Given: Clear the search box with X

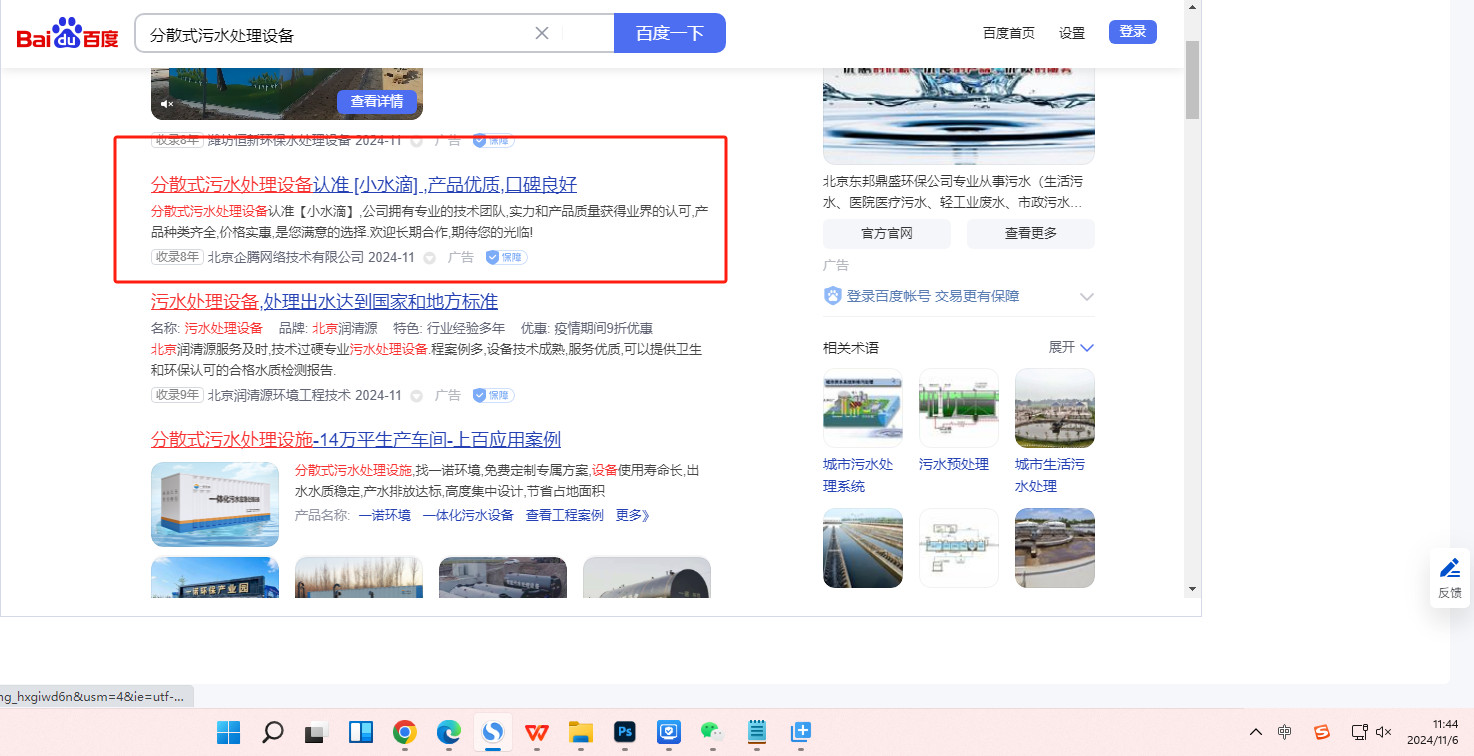Looking at the screenshot, I should click(x=542, y=33).
